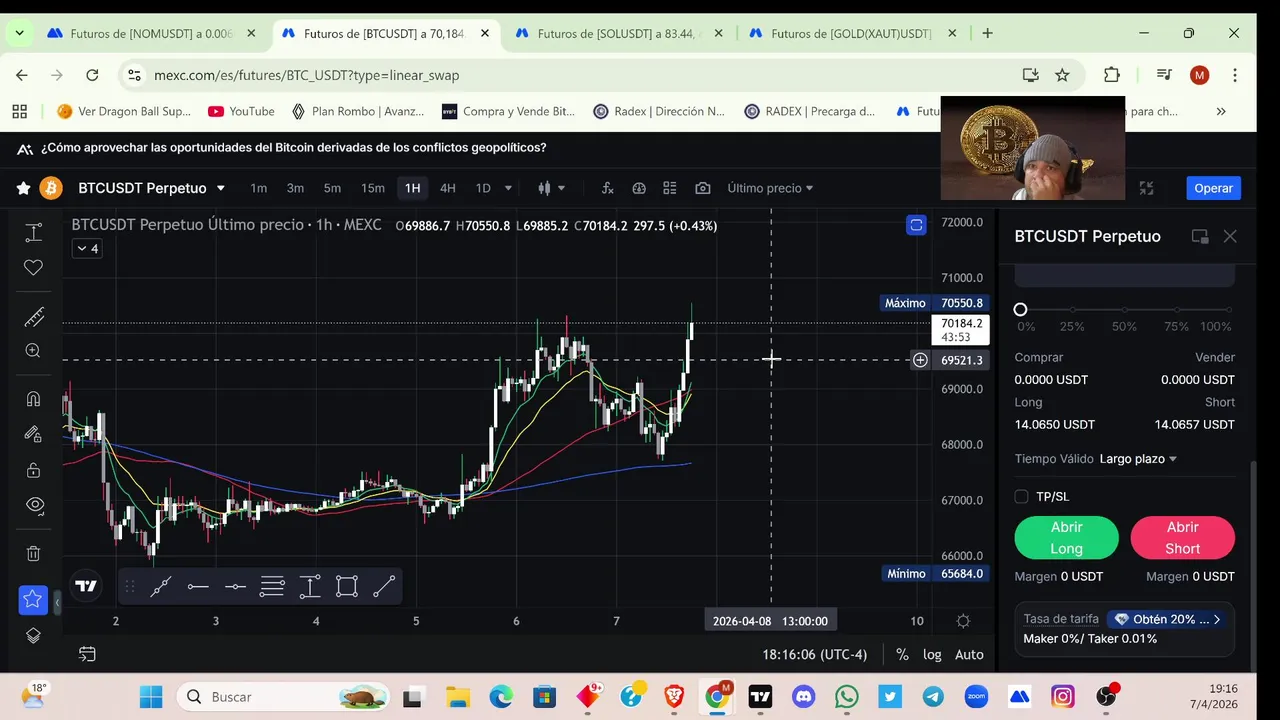
Task: Select the diagonal line tool at toolbar end
Action: (x=384, y=587)
